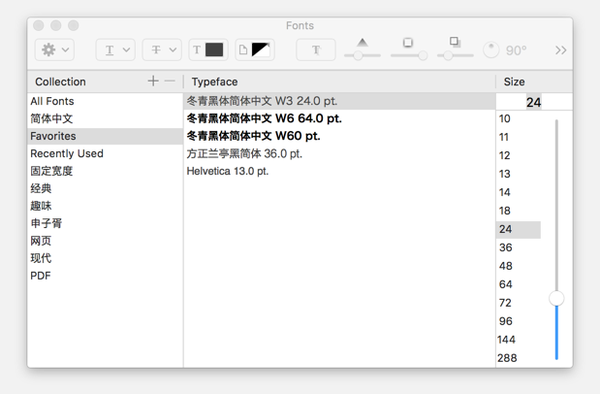Select font size 64
The height and width of the screenshot is (394, 600).
pos(518,285)
